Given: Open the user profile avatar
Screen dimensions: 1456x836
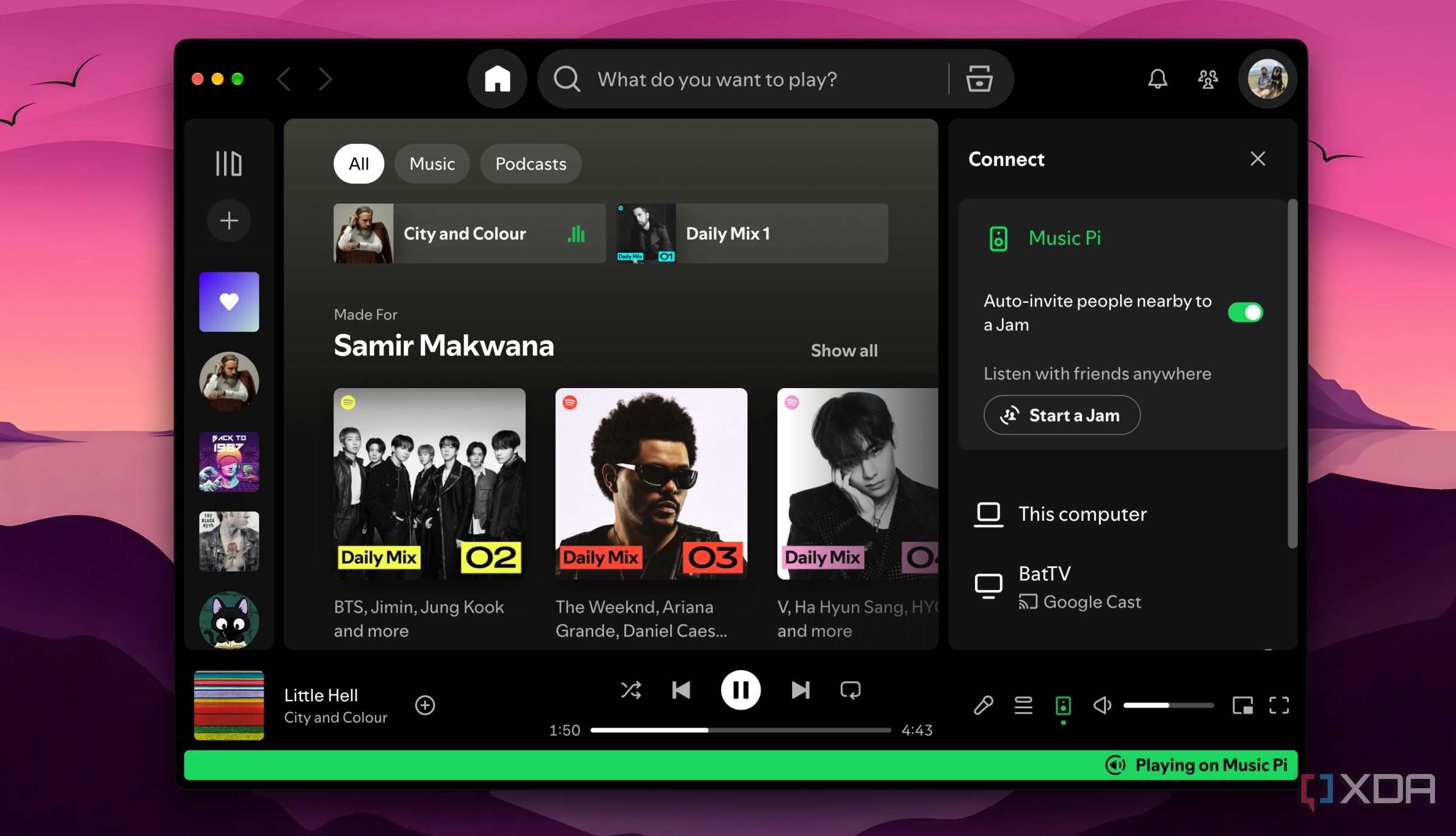Looking at the screenshot, I should pos(1267,79).
